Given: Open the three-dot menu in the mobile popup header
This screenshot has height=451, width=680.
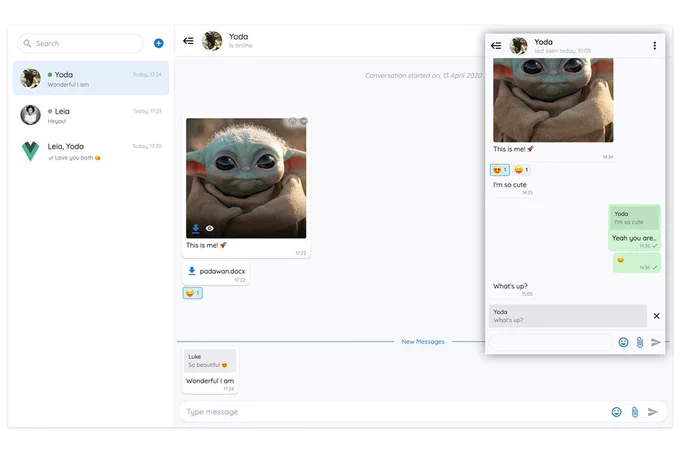Looking at the screenshot, I should [x=654, y=46].
